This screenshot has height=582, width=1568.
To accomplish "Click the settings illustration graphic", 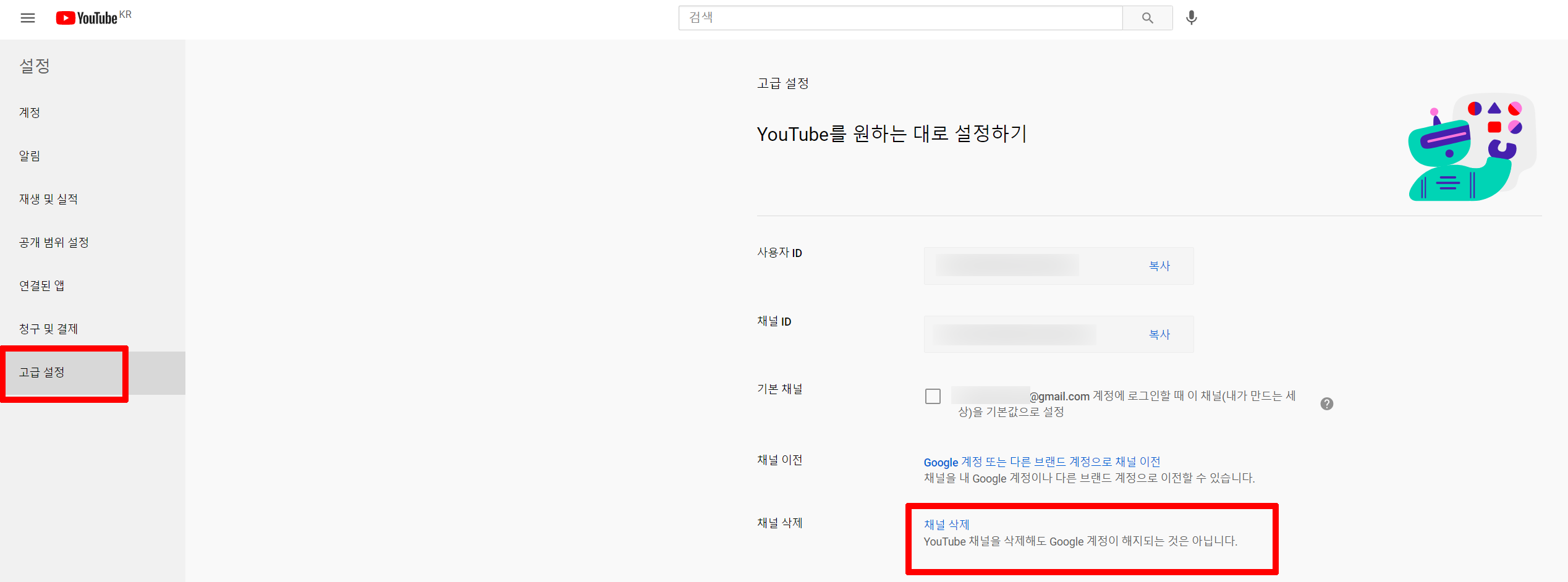I will point(1472,147).
